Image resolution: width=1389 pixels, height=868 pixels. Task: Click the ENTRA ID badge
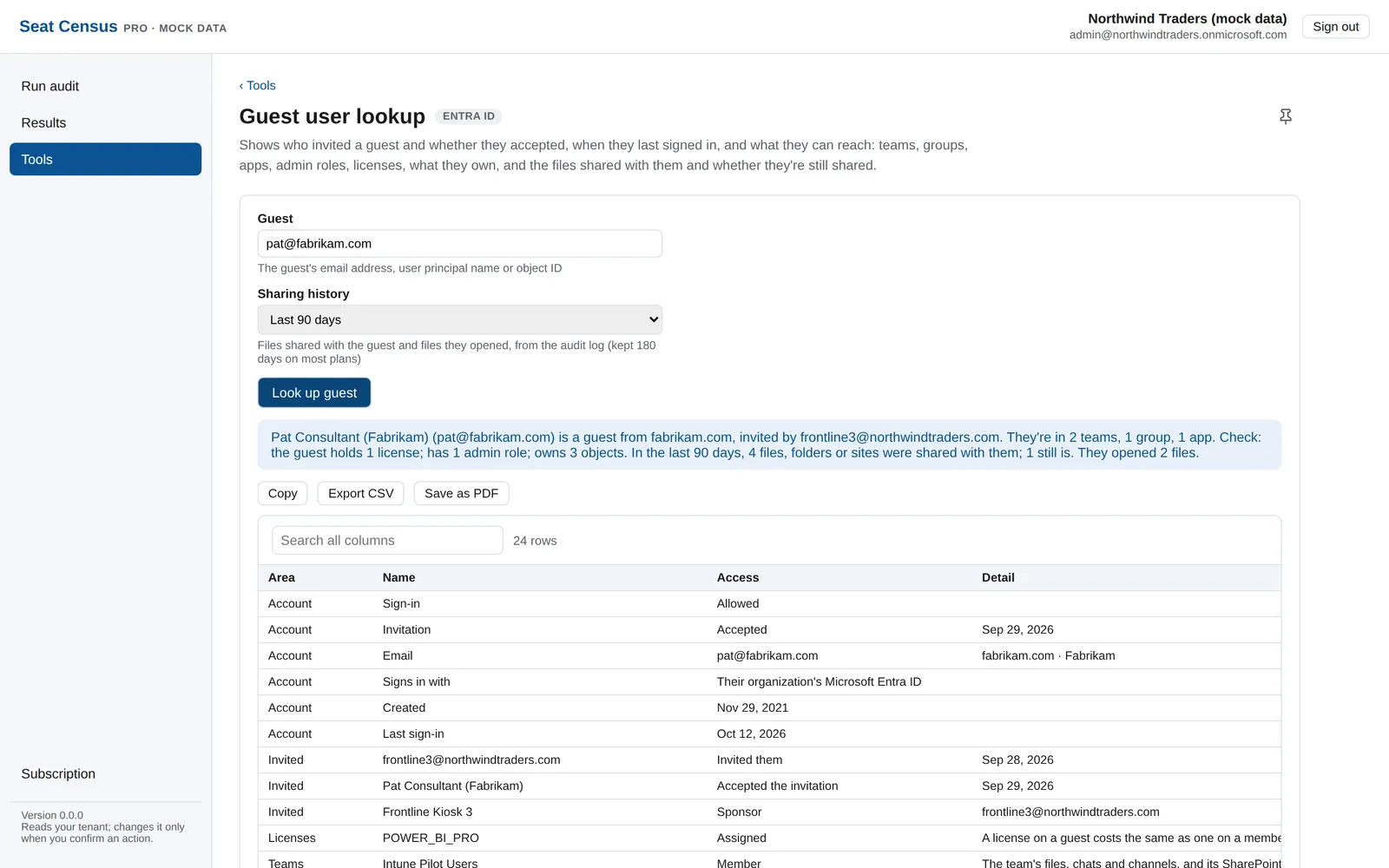tap(469, 116)
